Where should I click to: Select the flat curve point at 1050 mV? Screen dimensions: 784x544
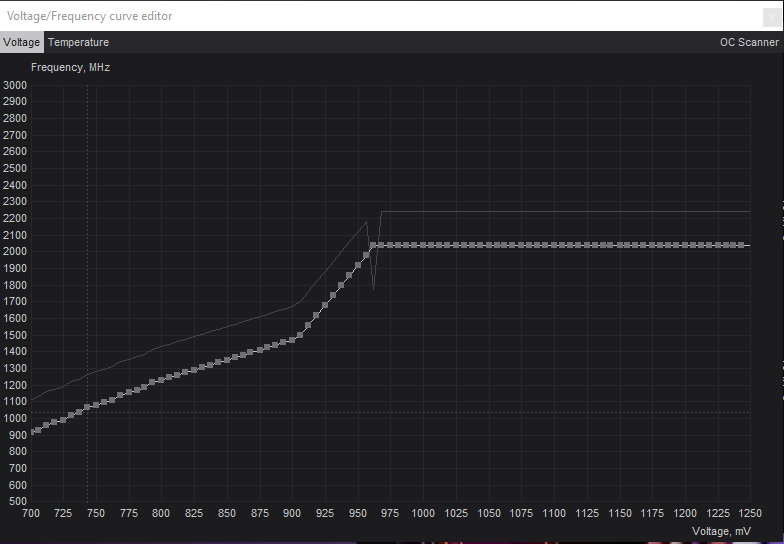488,245
